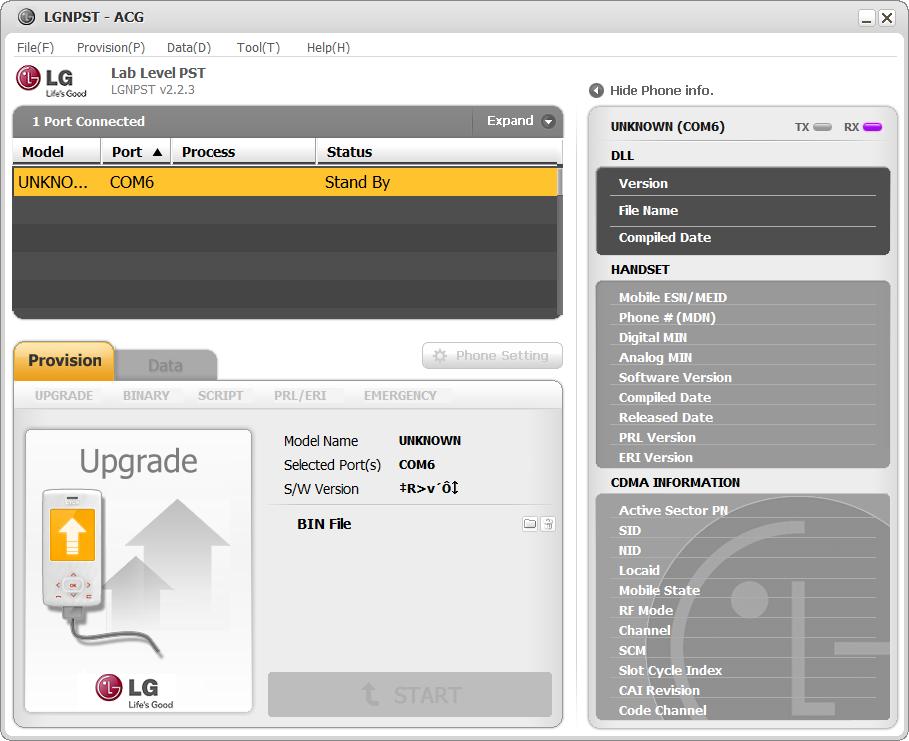Click the Digital MIN row
909x741 pixels.
pyautogui.click(x=743, y=337)
